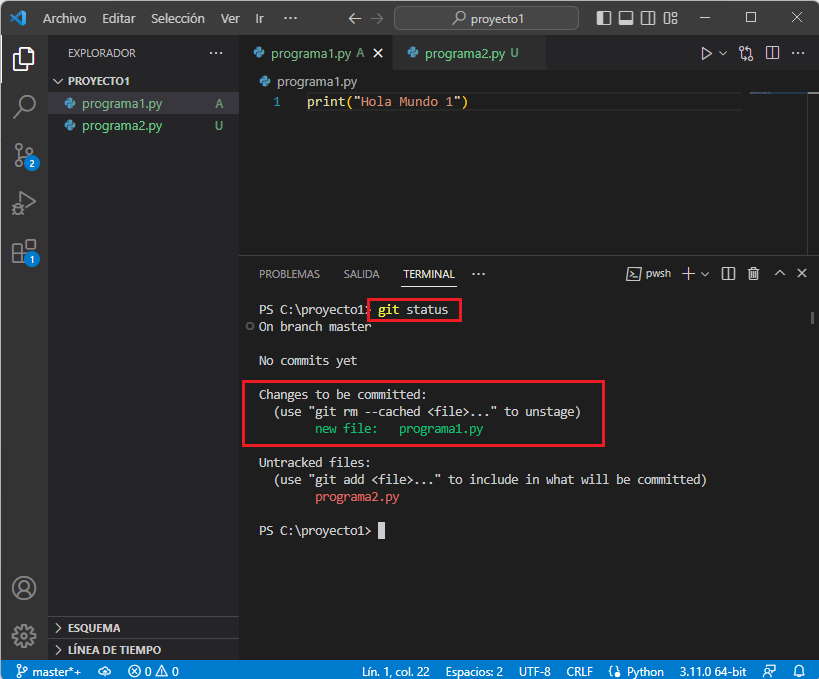The height and width of the screenshot is (679, 819).
Task: Create a new terminal with plus icon
Action: (688, 274)
